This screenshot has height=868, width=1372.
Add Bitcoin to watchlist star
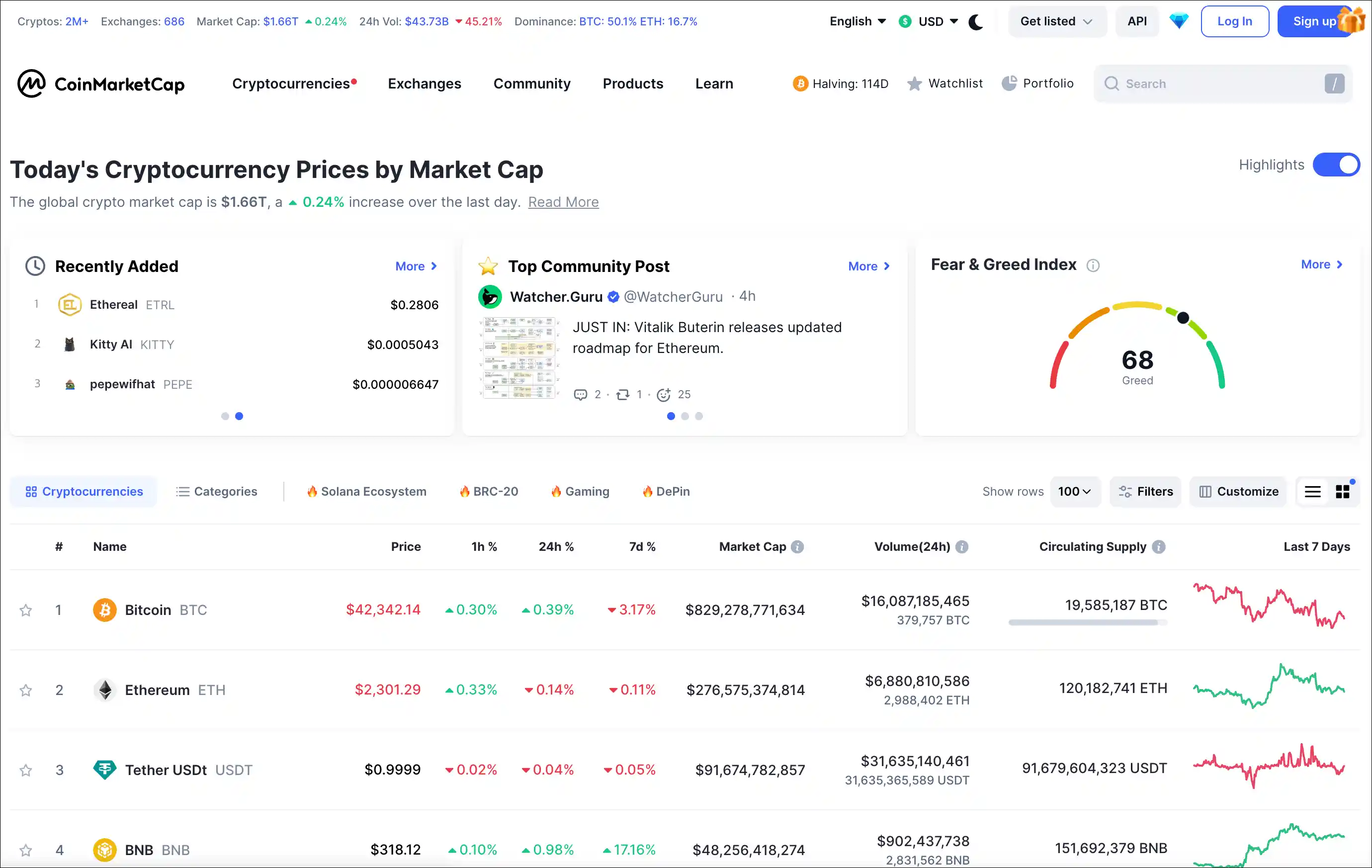pyautogui.click(x=26, y=610)
